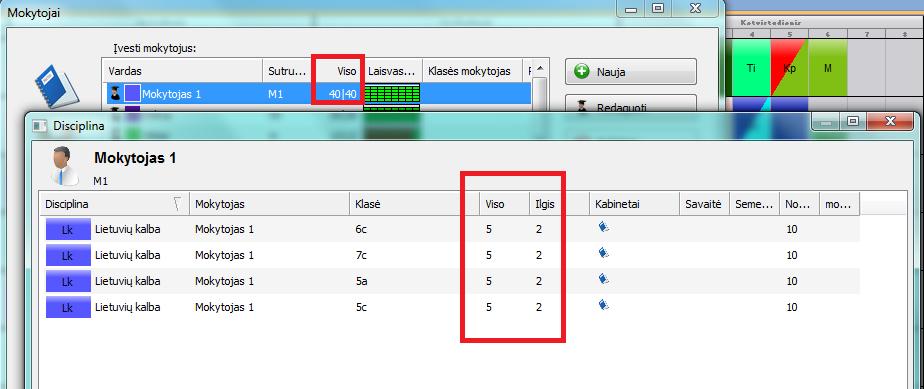924x389 pixels.
Task: Click the graduate icon in Mokytojas 1 row
Action: pos(115,93)
